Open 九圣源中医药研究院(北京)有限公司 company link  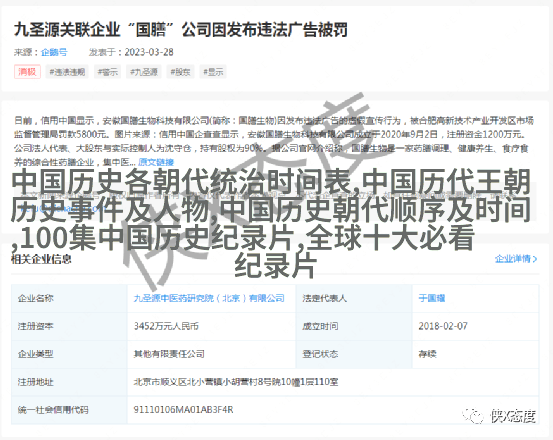[x=209, y=298]
